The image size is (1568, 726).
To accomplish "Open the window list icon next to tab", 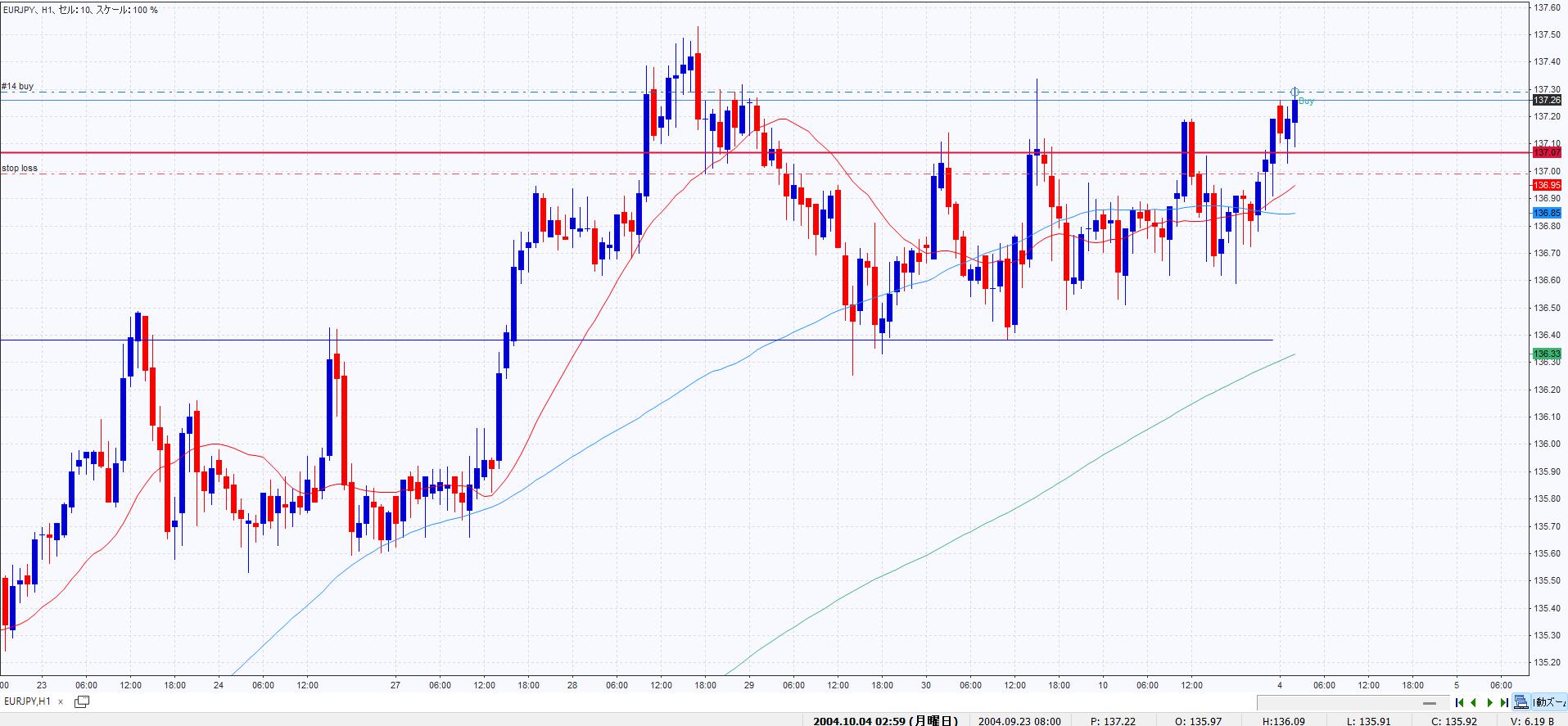I will tap(82, 701).
